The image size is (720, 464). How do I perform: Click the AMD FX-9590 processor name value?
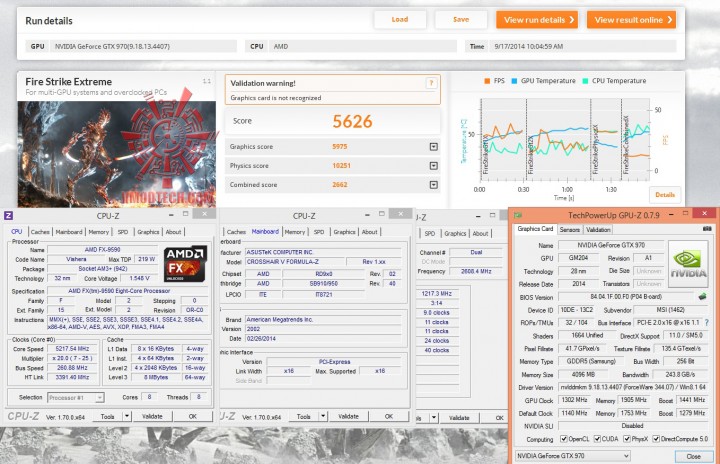102,249
